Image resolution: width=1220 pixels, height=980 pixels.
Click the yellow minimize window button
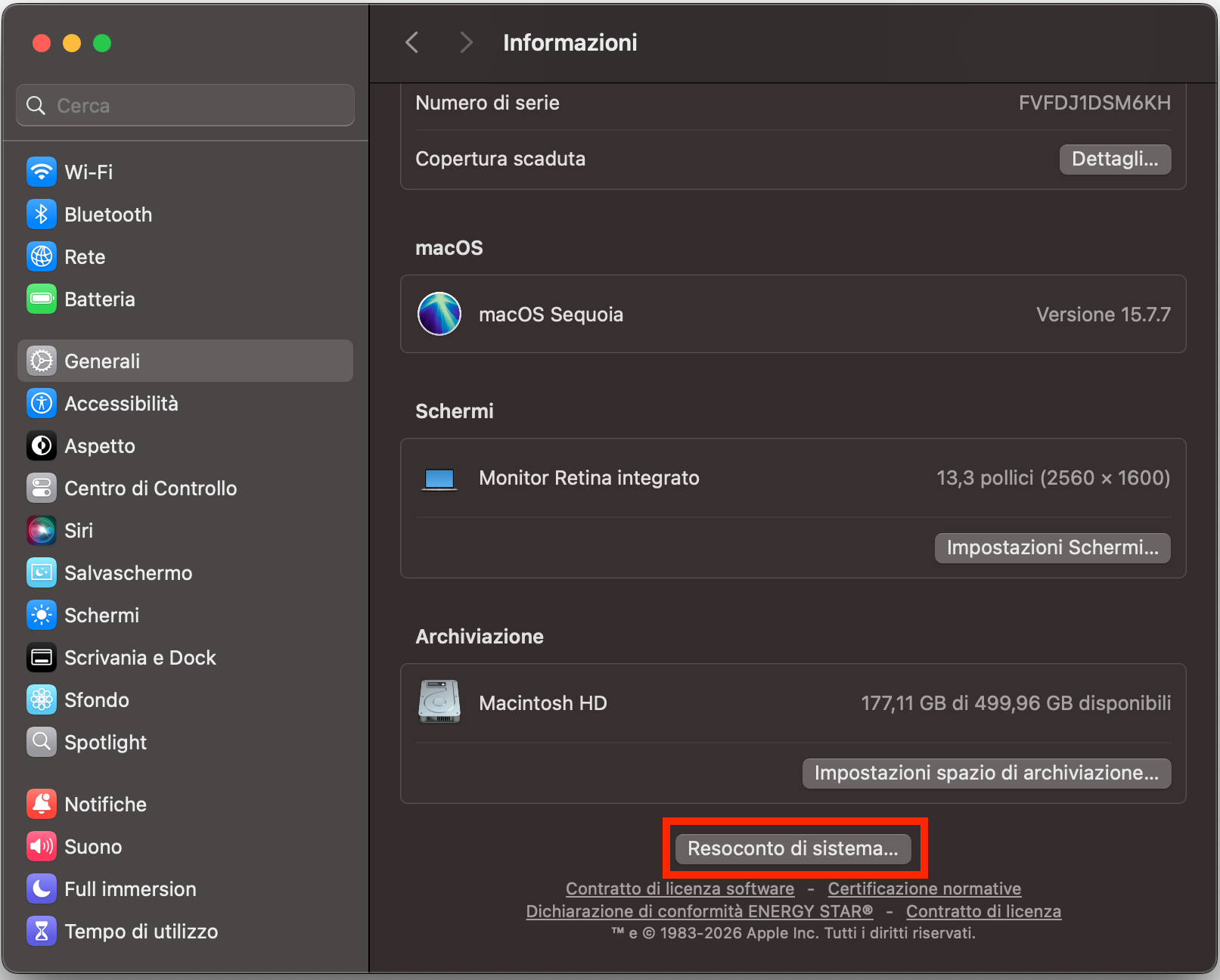(72, 43)
